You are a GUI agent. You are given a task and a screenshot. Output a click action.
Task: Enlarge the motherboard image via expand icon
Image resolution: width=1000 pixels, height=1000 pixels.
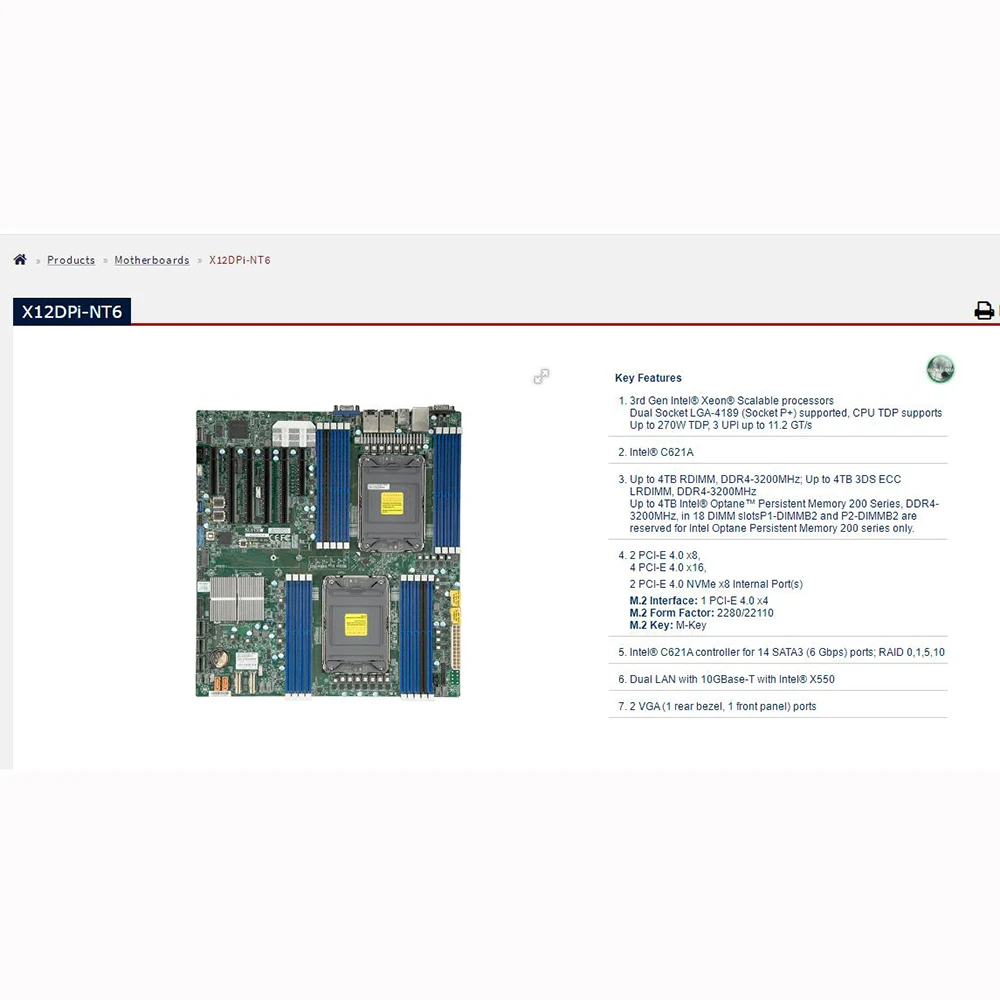click(x=541, y=377)
